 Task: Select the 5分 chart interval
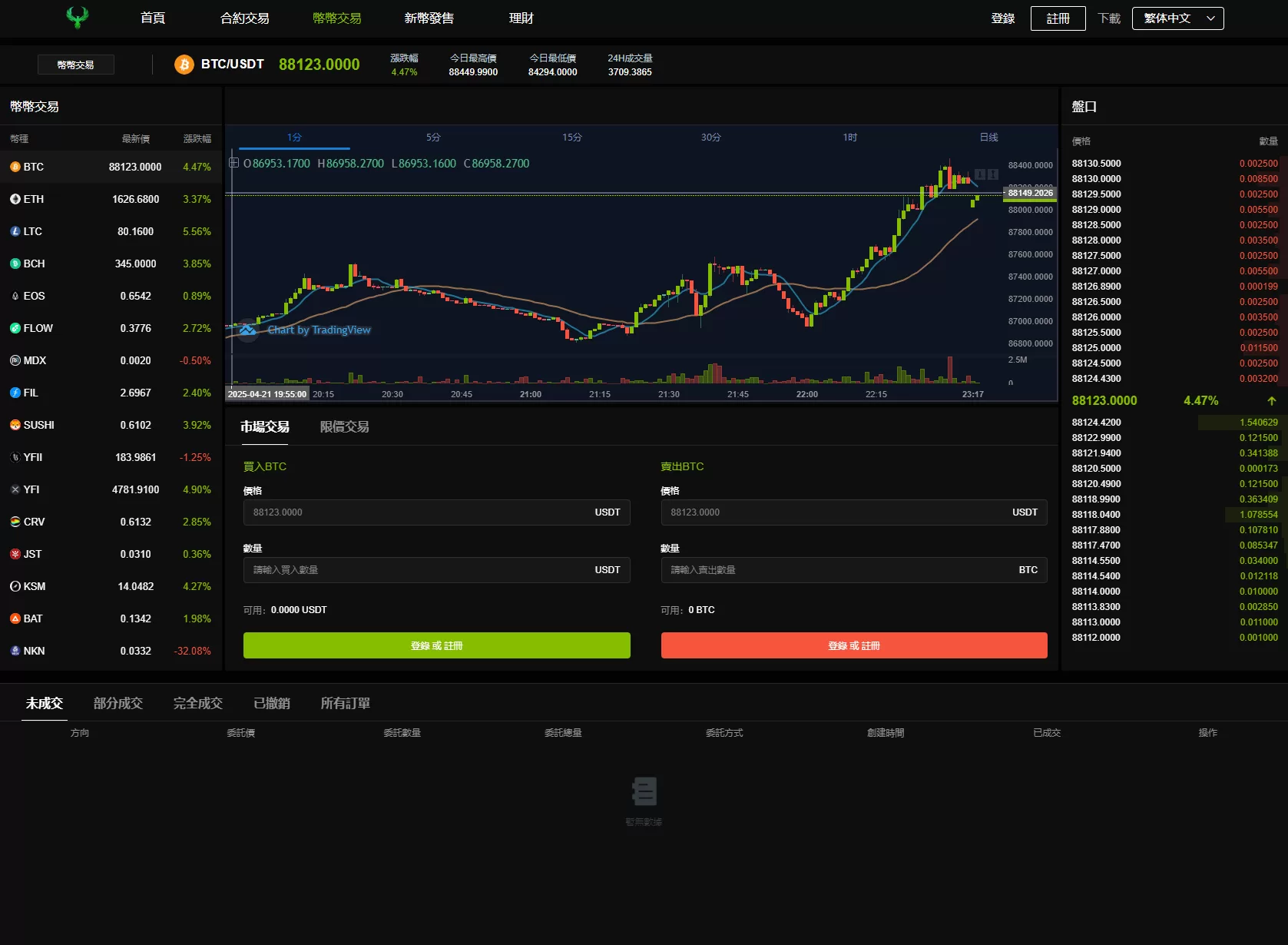(x=433, y=138)
